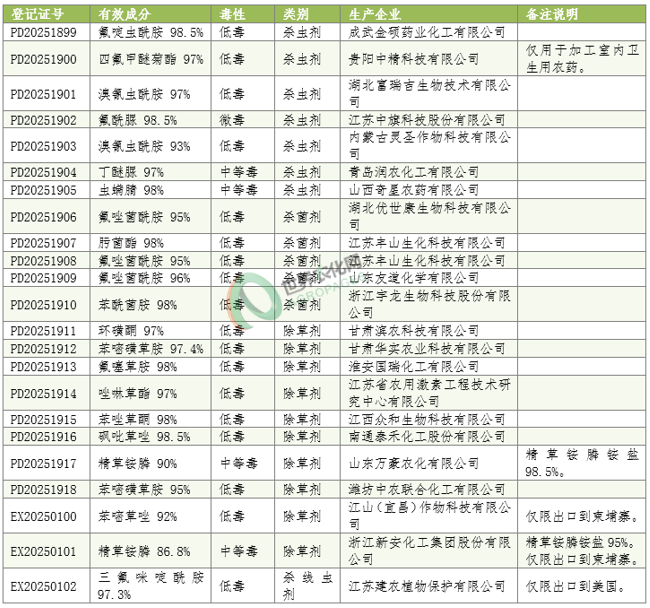Select cell PD20251917

[44, 463]
